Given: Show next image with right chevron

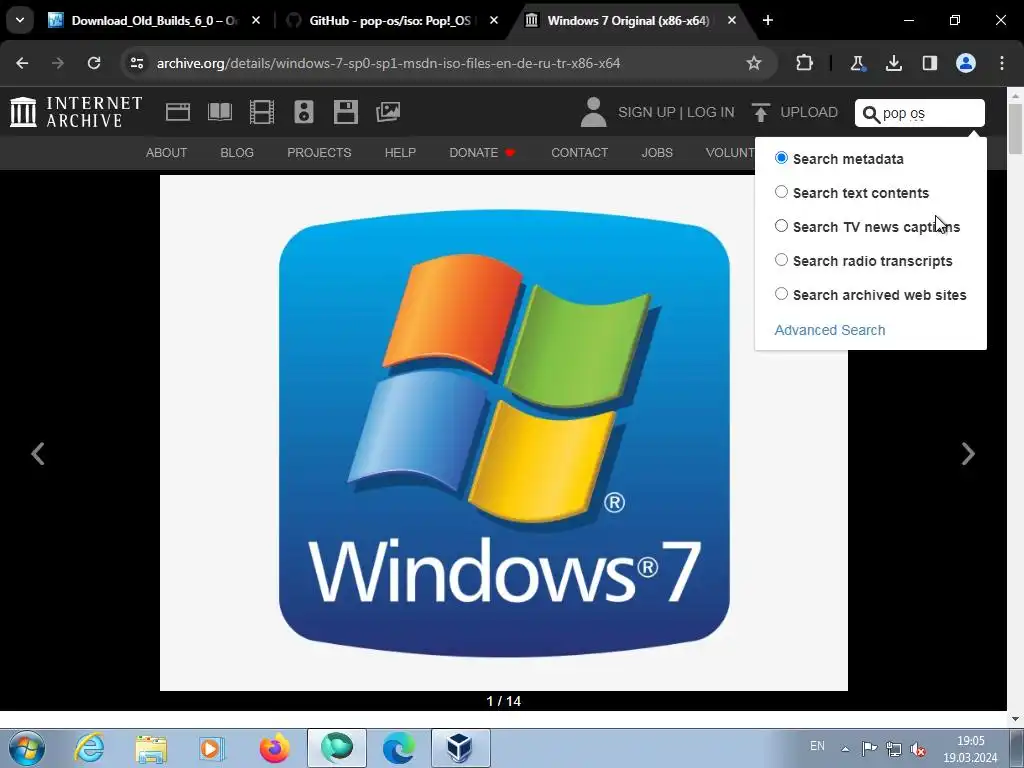Looking at the screenshot, I should point(968,453).
